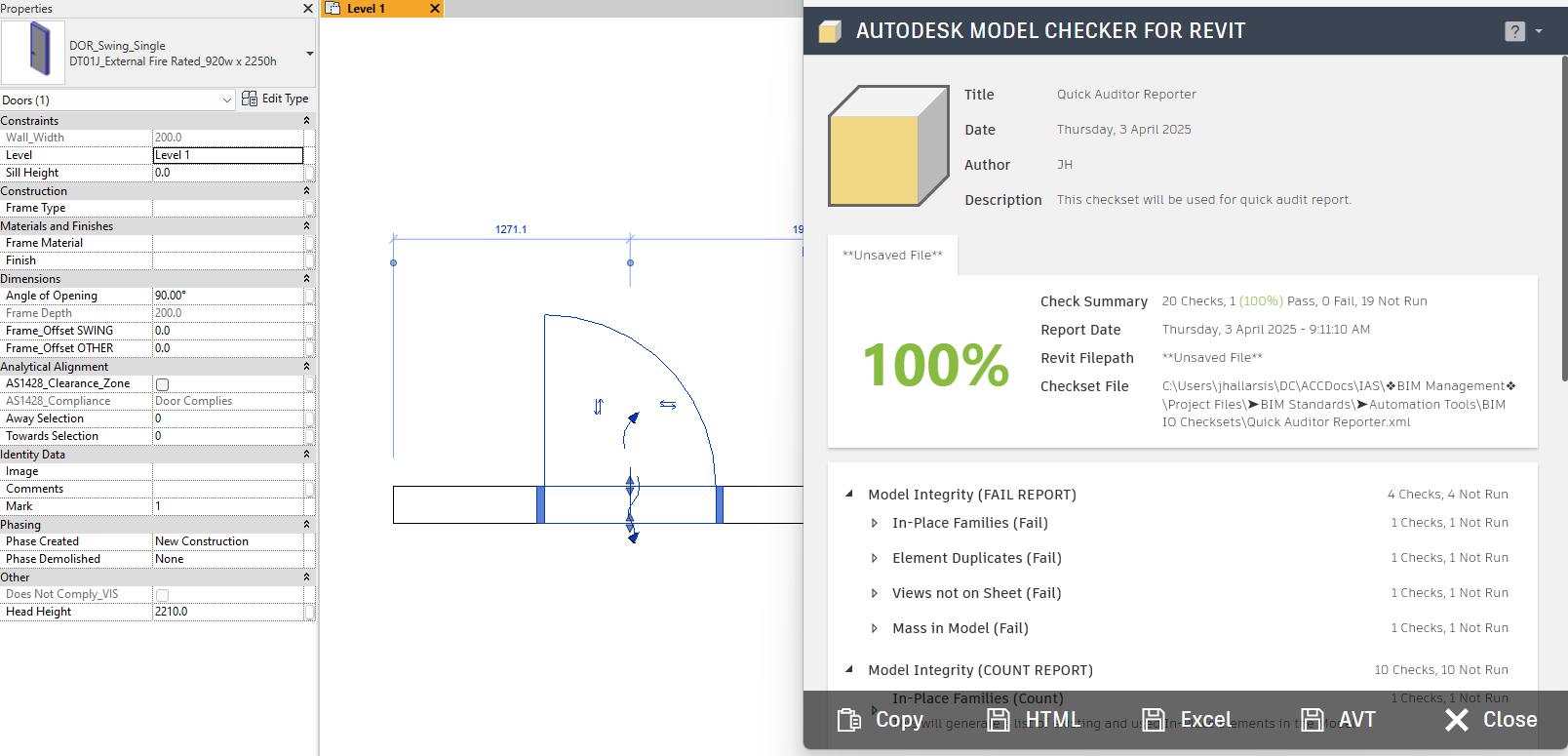The height and width of the screenshot is (756, 1568).
Task: Click the Sill Height value field
Action: (x=228, y=173)
